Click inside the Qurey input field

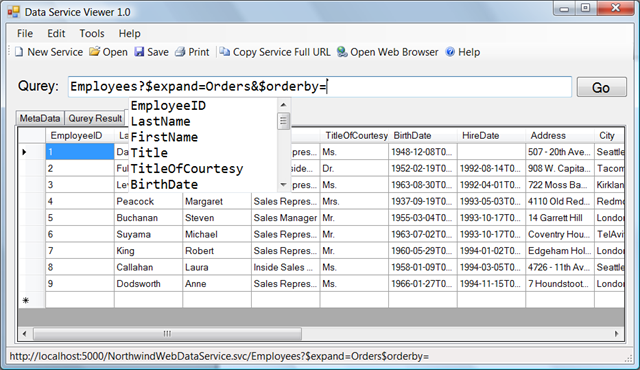tap(320, 86)
